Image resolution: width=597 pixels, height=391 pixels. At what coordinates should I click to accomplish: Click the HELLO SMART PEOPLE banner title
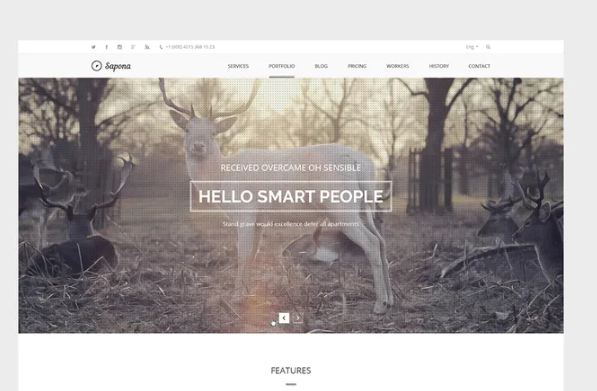pyautogui.click(x=291, y=196)
